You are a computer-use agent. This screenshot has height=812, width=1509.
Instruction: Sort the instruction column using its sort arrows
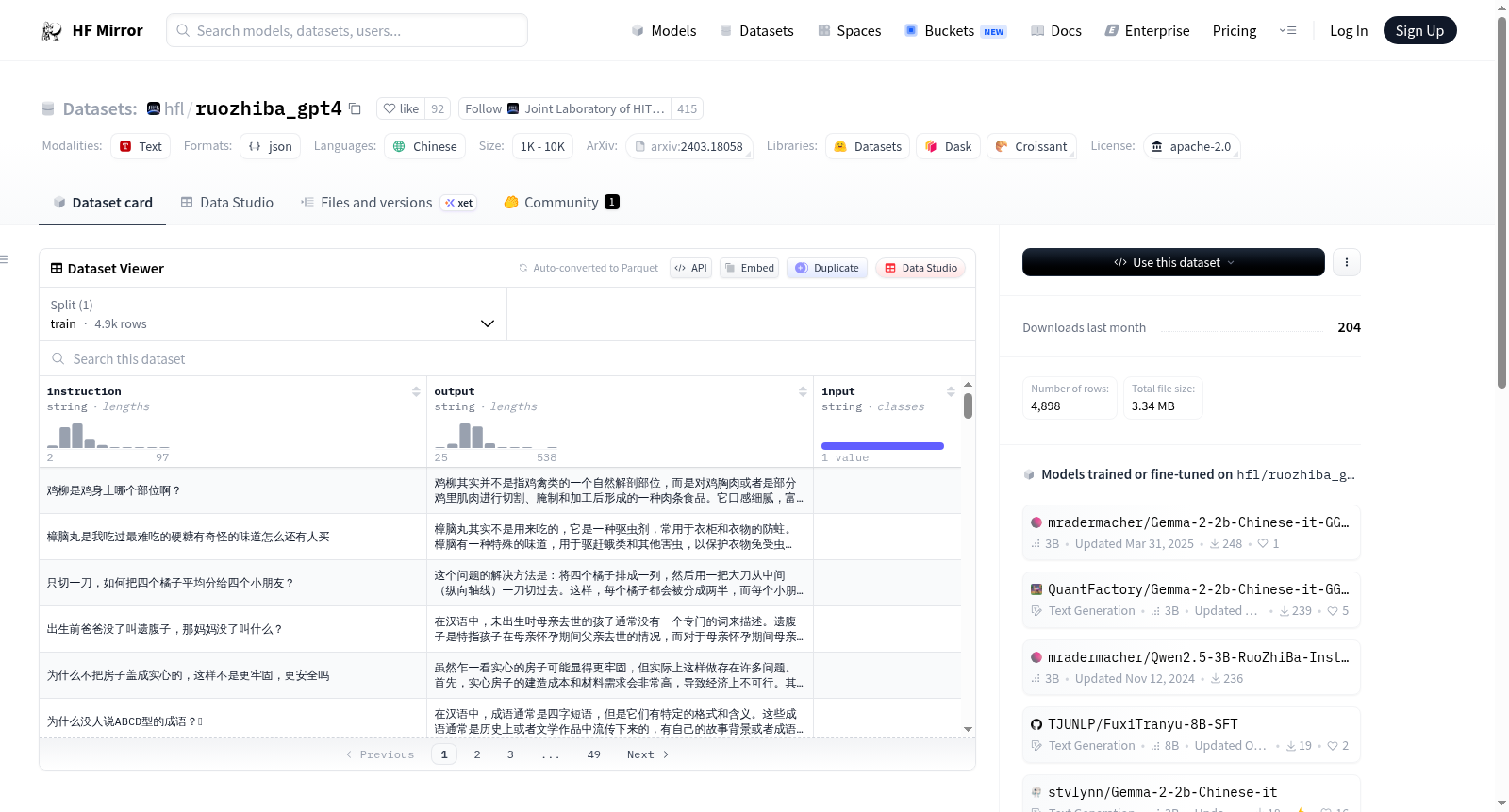pos(416,391)
